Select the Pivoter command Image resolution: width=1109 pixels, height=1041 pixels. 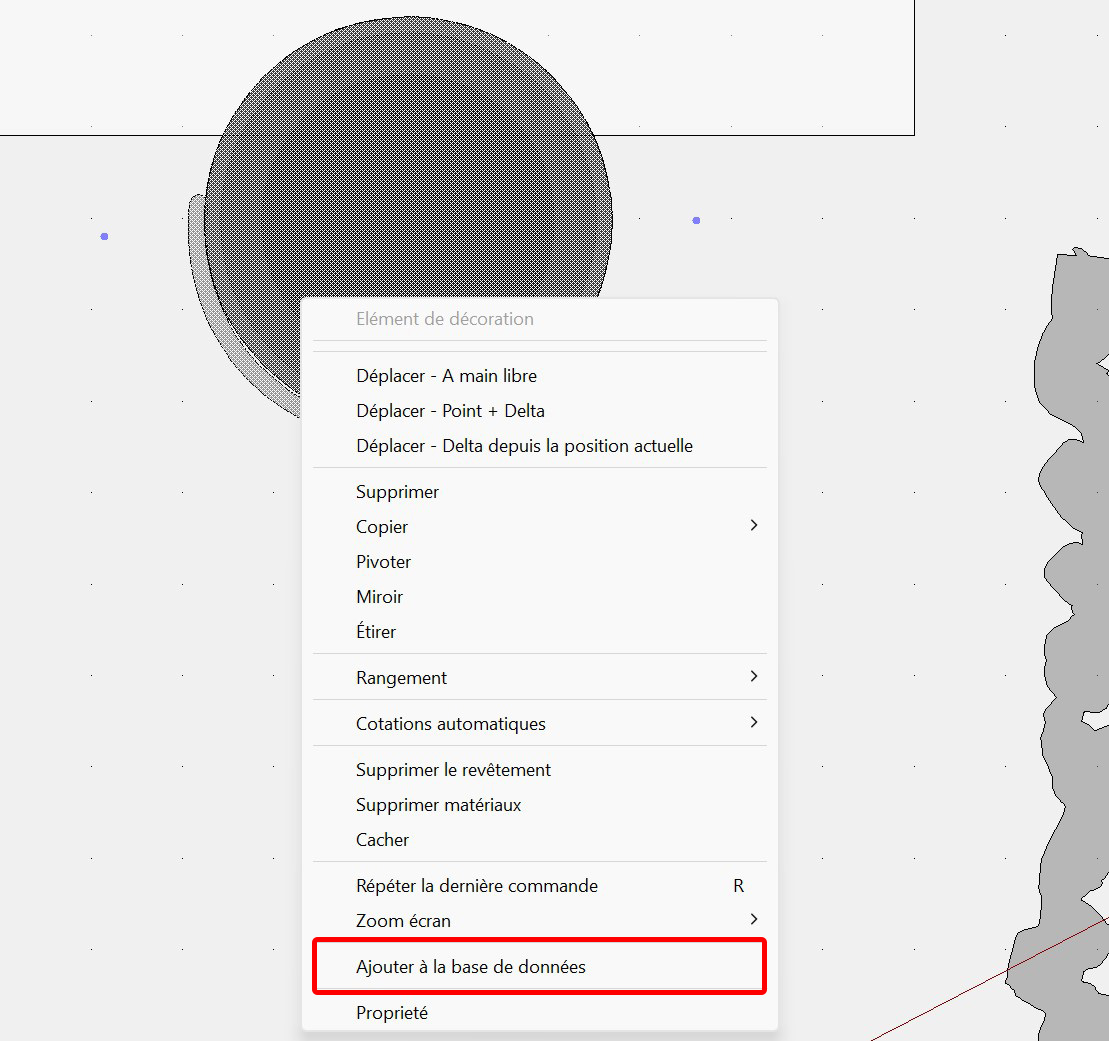pos(383,562)
